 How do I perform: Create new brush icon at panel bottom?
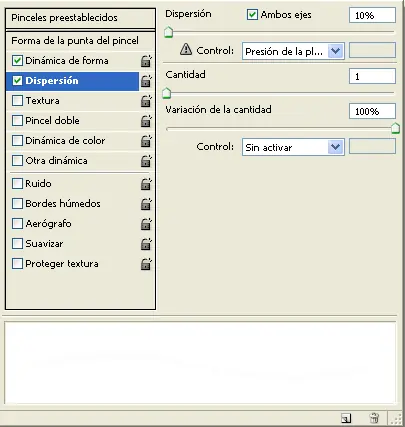pos(346,418)
